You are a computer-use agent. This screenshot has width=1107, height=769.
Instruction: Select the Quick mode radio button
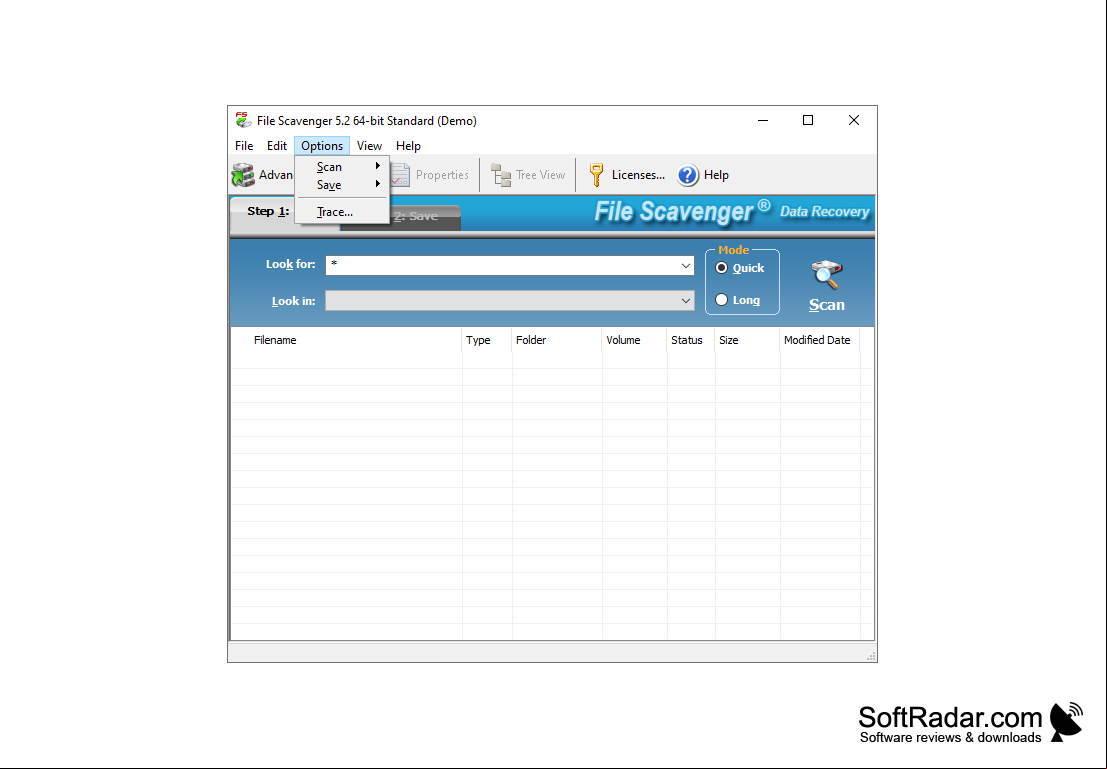pyautogui.click(x=721, y=268)
